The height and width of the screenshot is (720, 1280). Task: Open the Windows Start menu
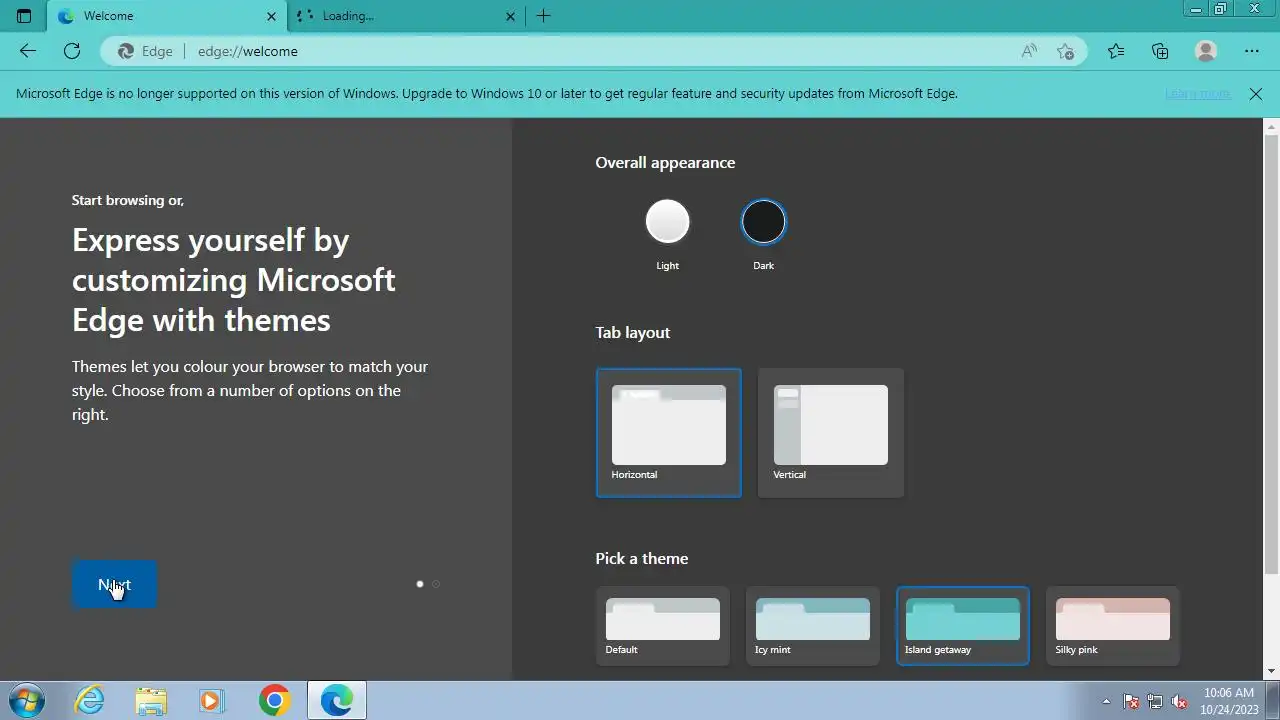tap(25, 700)
